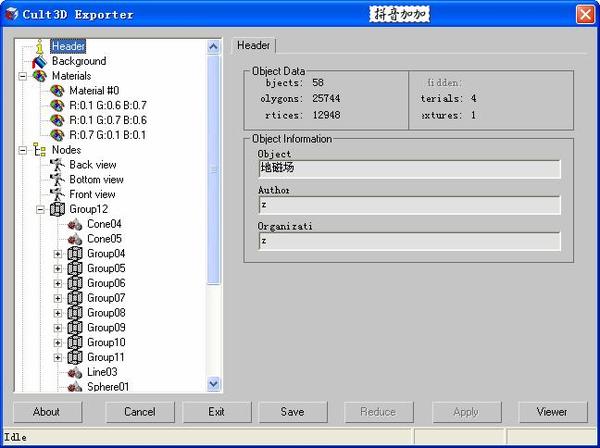Click the Group07 cube icon
Image resolution: width=600 pixels, height=448 pixels.
(75, 298)
